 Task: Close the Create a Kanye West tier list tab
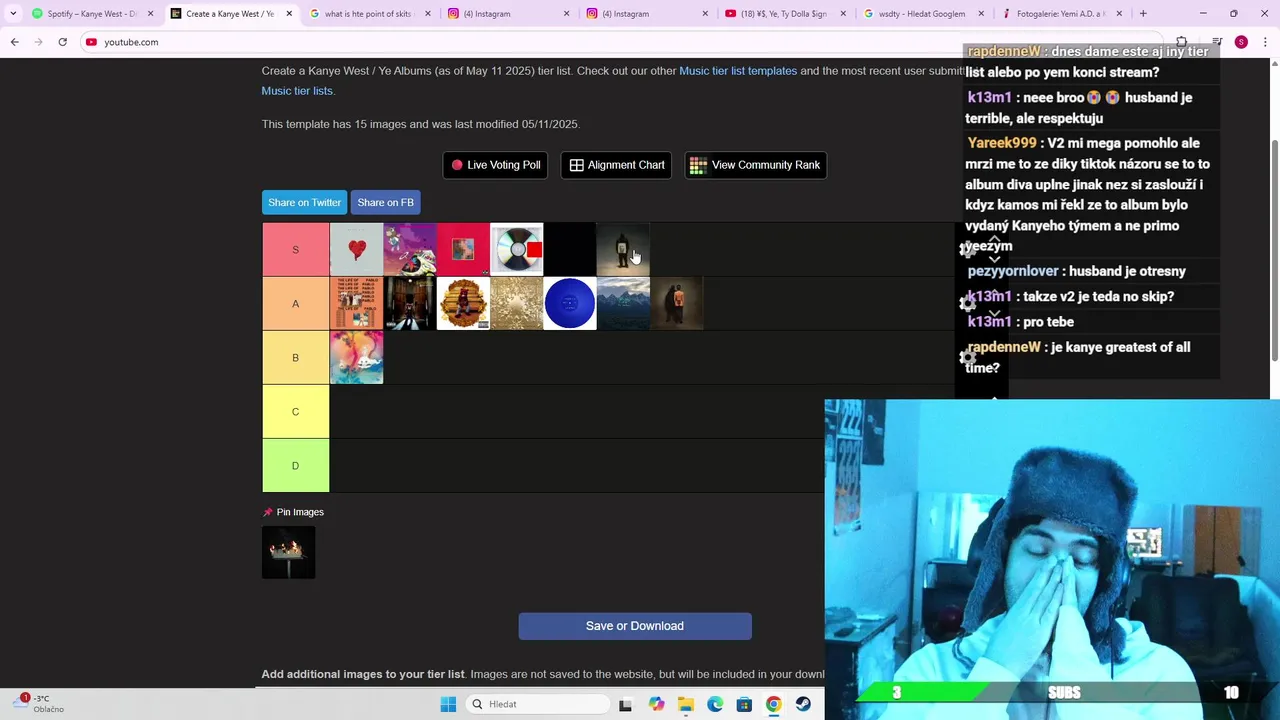(x=290, y=14)
